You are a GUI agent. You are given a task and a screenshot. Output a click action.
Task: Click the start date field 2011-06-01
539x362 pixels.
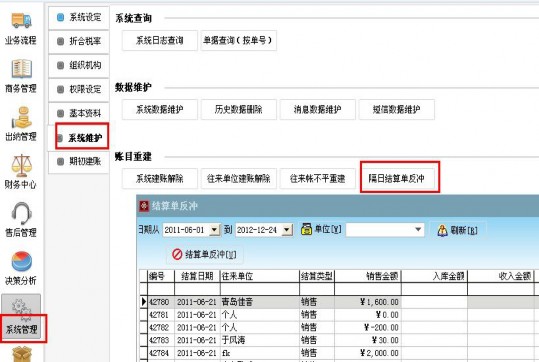pyautogui.click(x=186, y=230)
